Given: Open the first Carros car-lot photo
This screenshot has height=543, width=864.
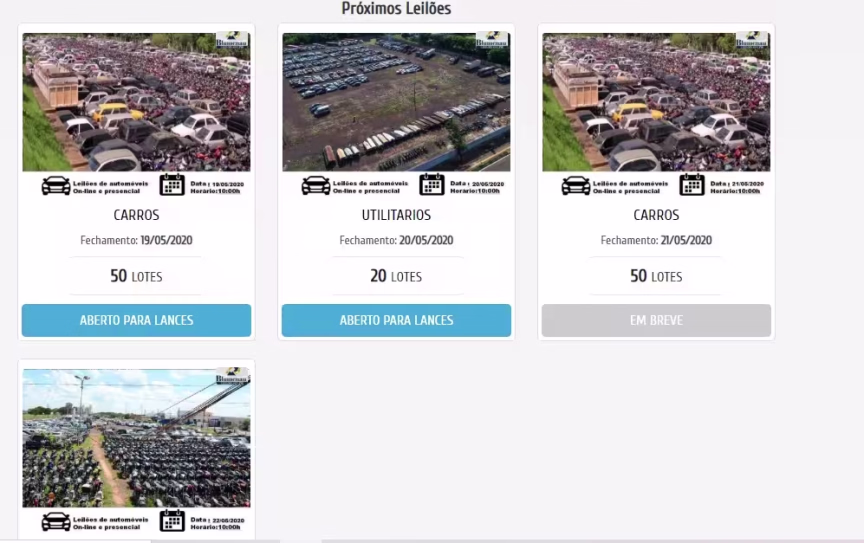Looking at the screenshot, I should point(136,102).
